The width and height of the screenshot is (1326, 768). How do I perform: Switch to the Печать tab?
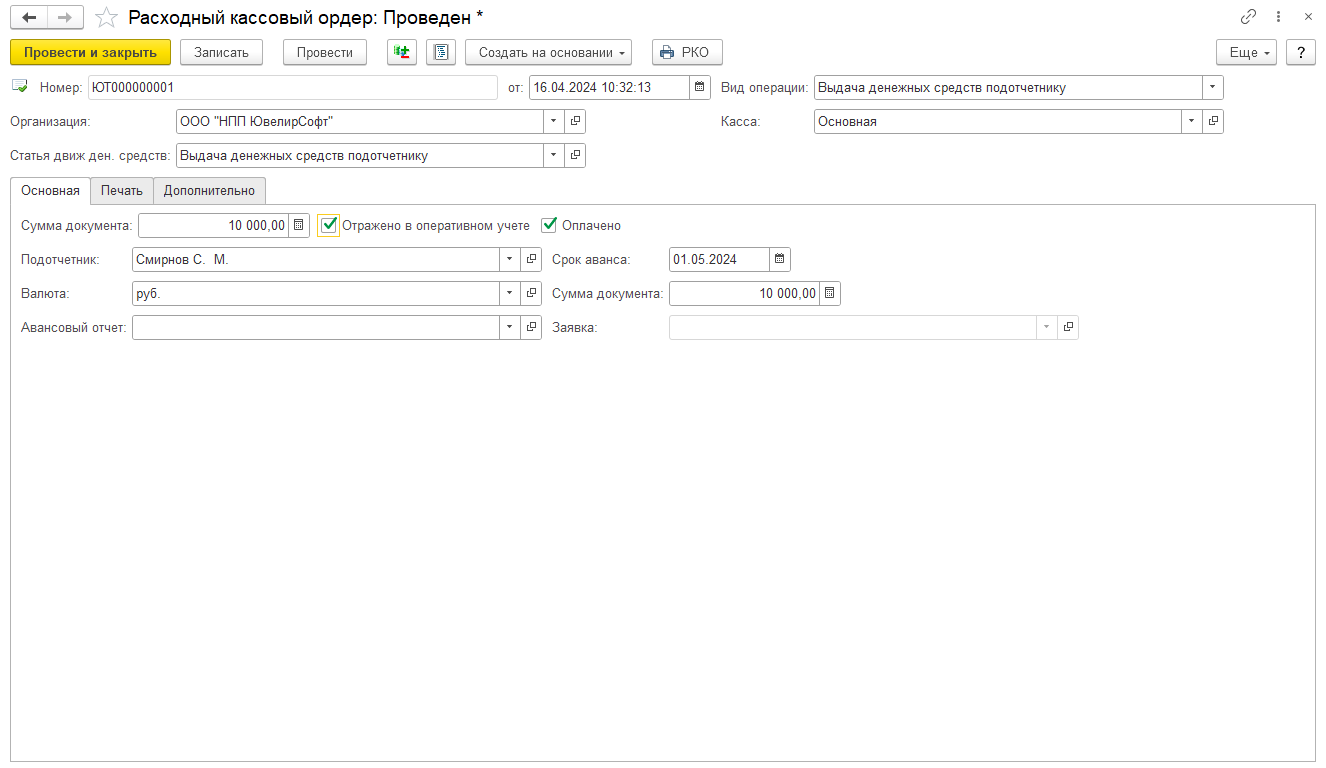pyautogui.click(x=122, y=191)
